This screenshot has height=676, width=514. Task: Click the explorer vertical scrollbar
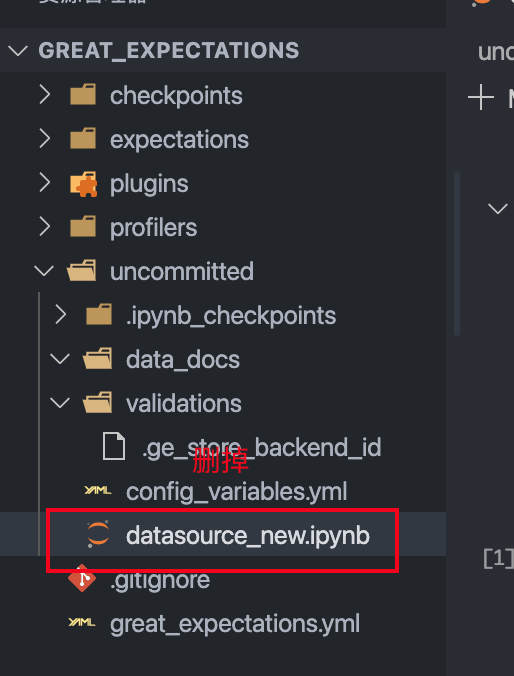coord(457,254)
